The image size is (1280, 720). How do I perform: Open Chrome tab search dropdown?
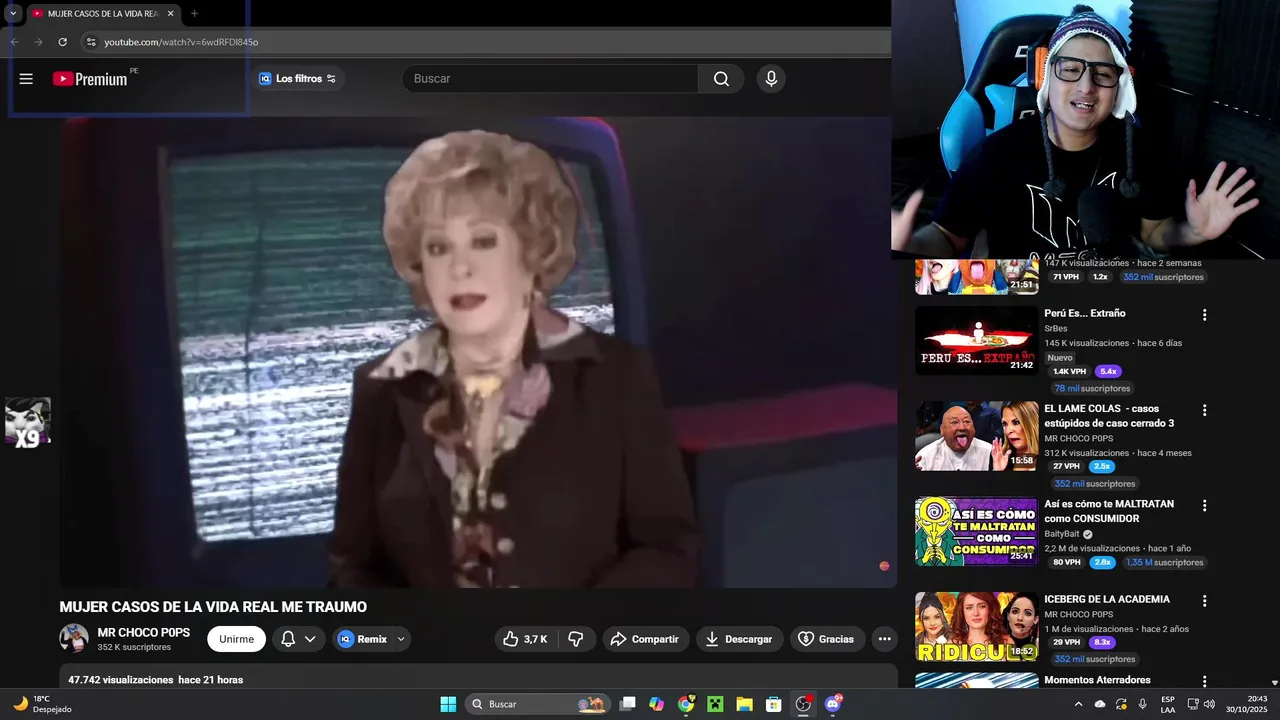[x=13, y=14]
